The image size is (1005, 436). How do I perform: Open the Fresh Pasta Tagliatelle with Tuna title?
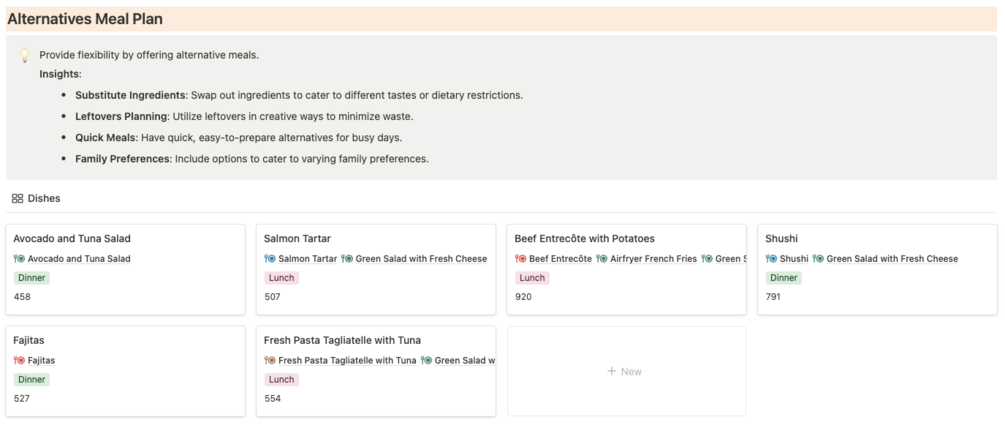pyautogui.click(x=356, y=340)
